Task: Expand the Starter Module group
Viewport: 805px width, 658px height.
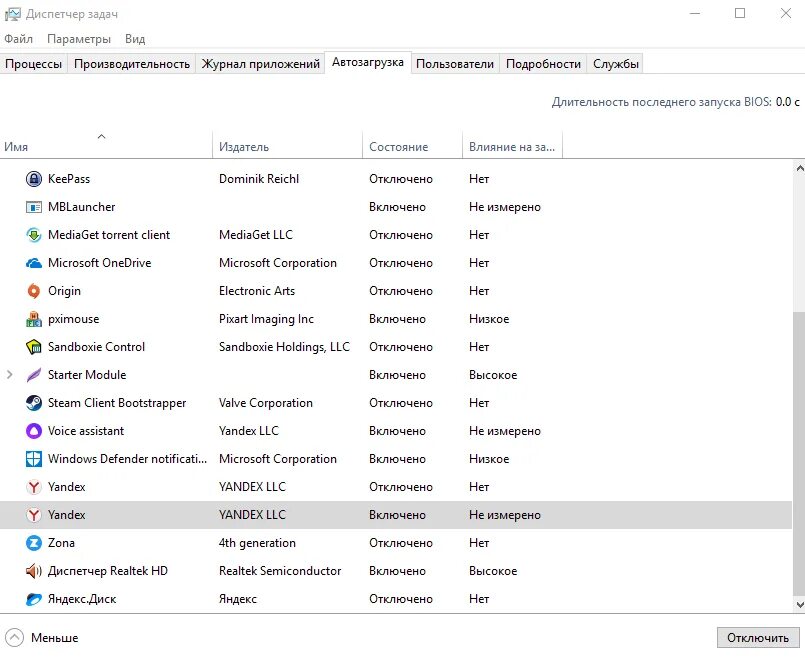Action: click(10, 375)
